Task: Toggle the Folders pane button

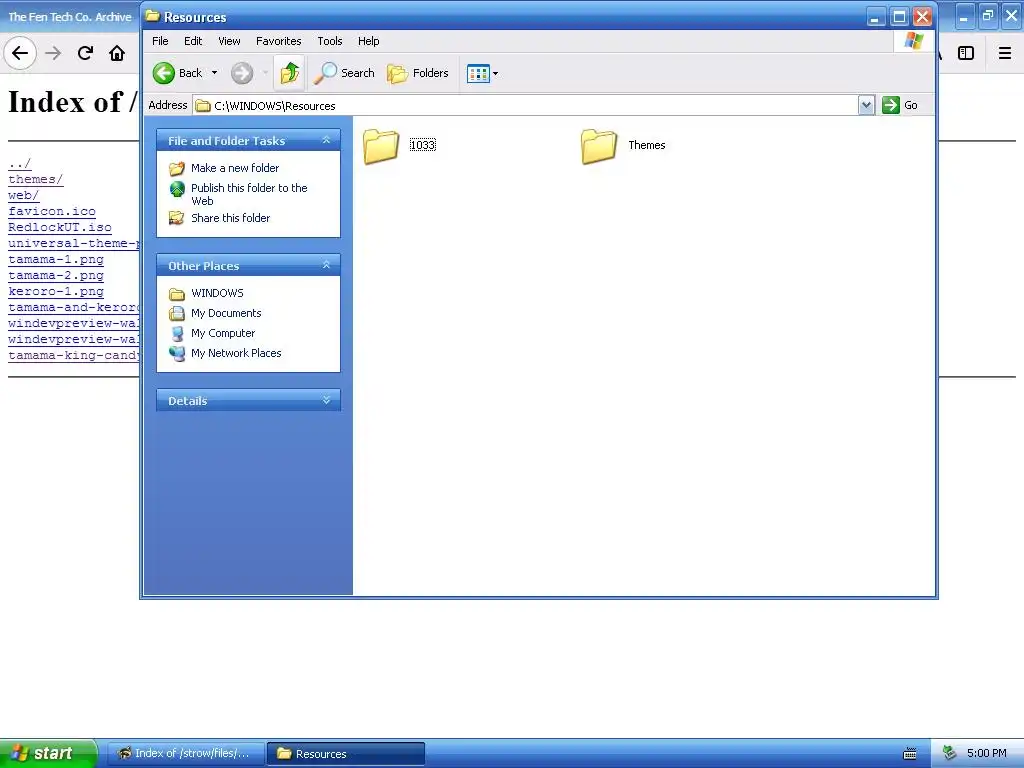Action: tap(417, 73)
